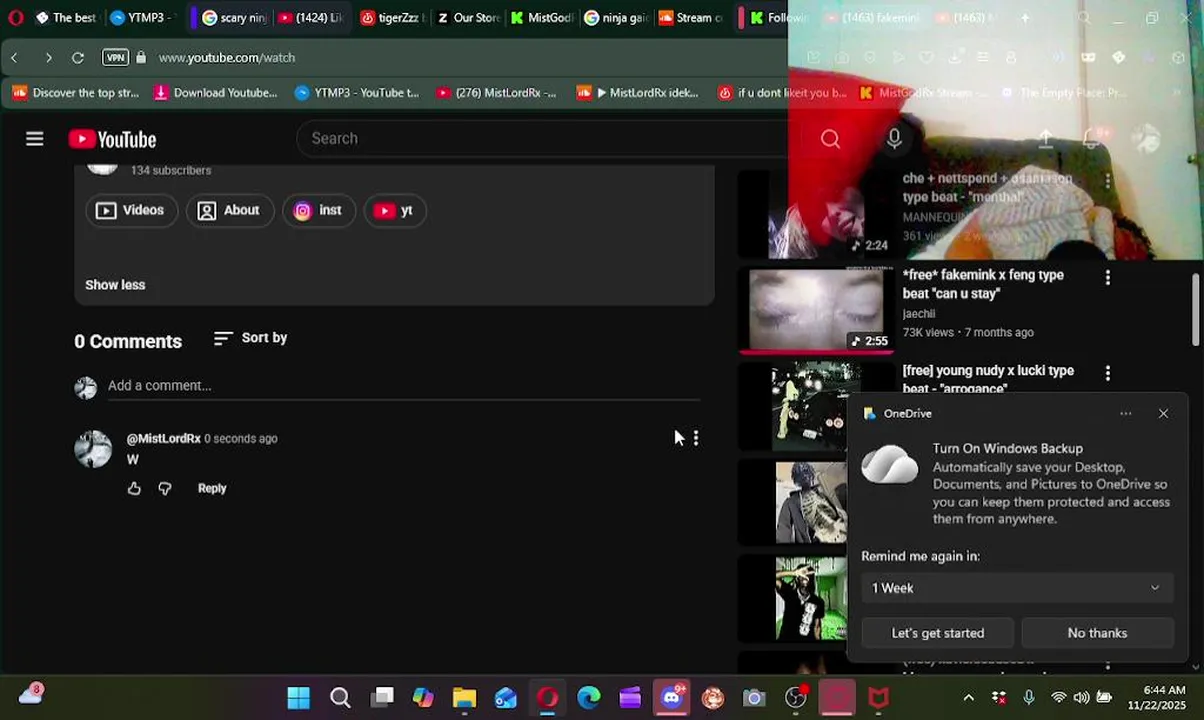Open Windows Start menu
The image size is (1204, 720).
click(298, 698)
